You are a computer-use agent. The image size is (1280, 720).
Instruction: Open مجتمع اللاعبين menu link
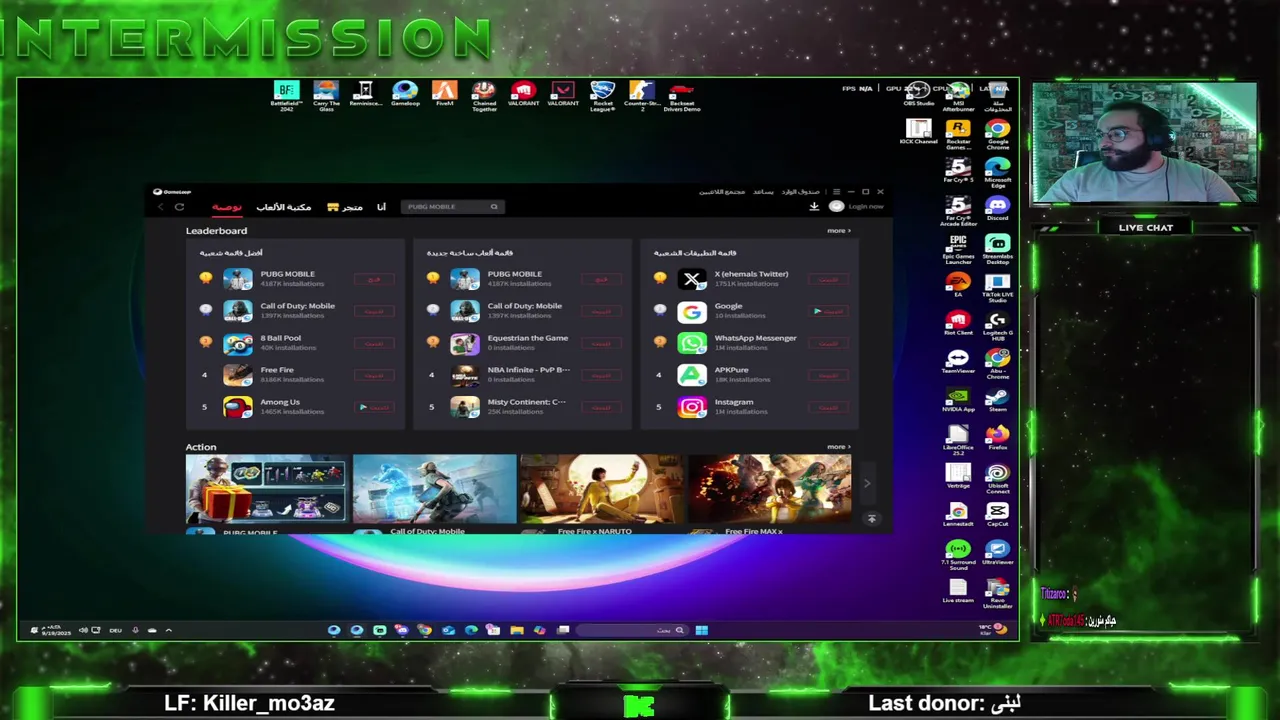point(722,192)
